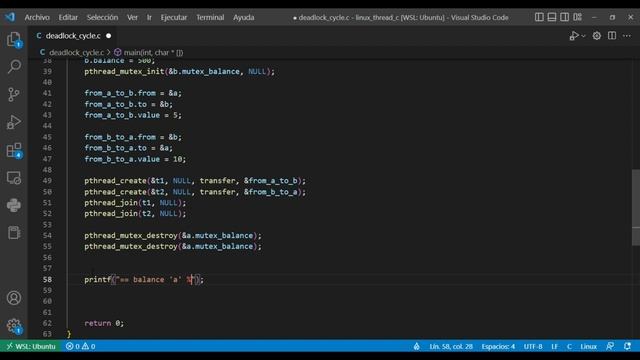This screenshot has height=360, width=640.
Task: Toggle the primary sidebar layout
Action: coord(539,17)
